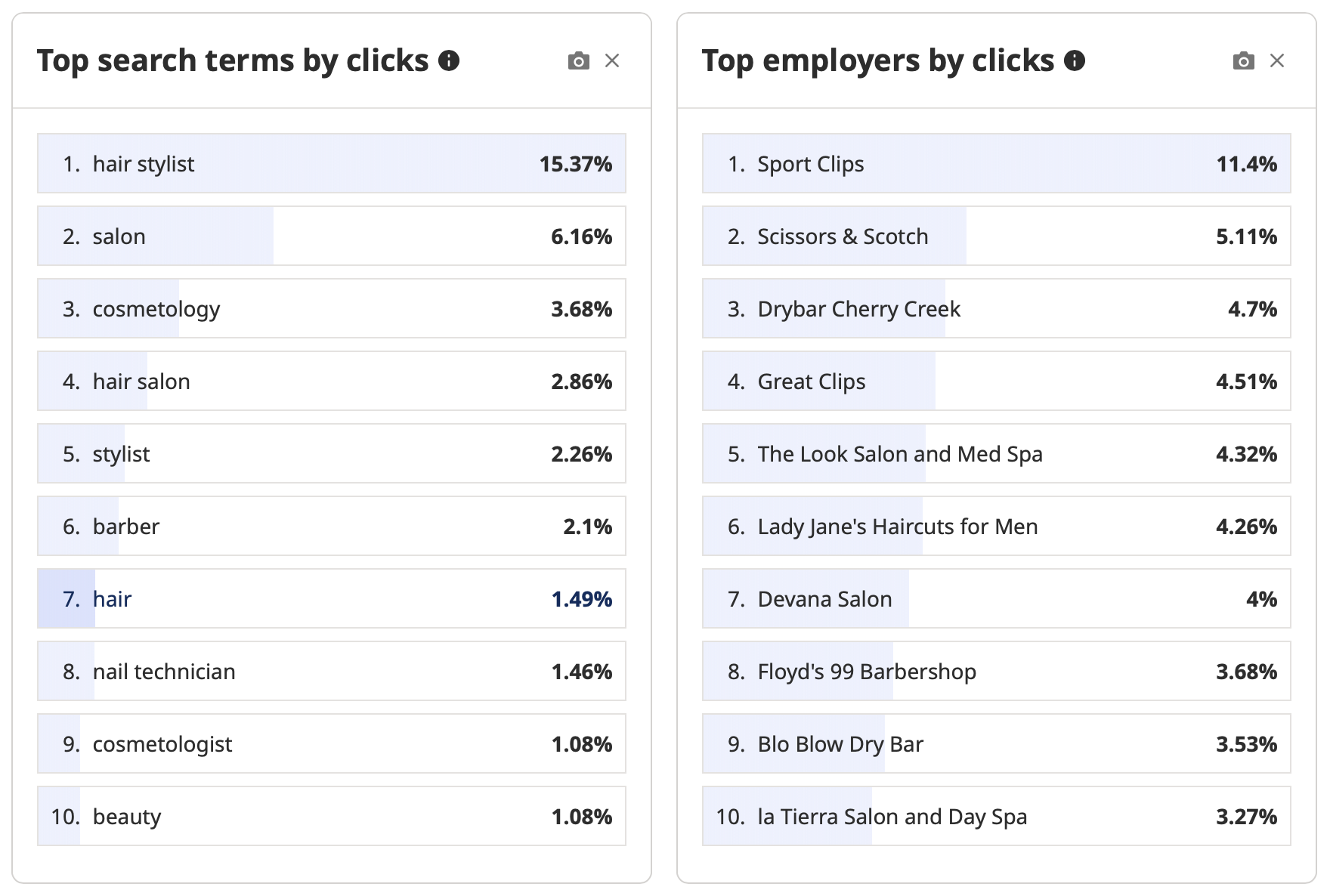Select the Blo Blow Dry Bar row
Screen dimensions: 1330x896
point(997,743)
